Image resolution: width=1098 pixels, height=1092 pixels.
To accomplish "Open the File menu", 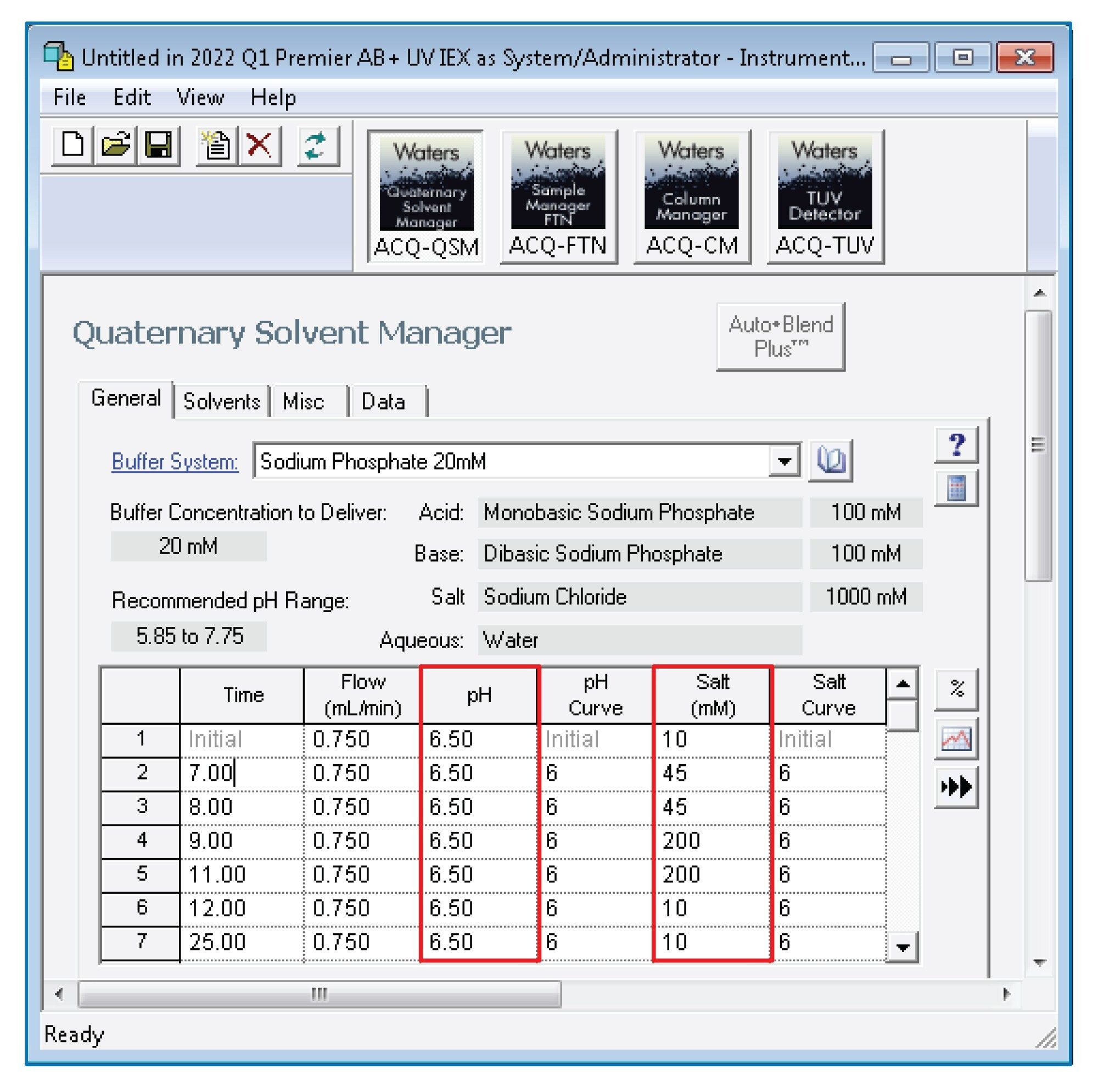I will (x=69, y=97).
